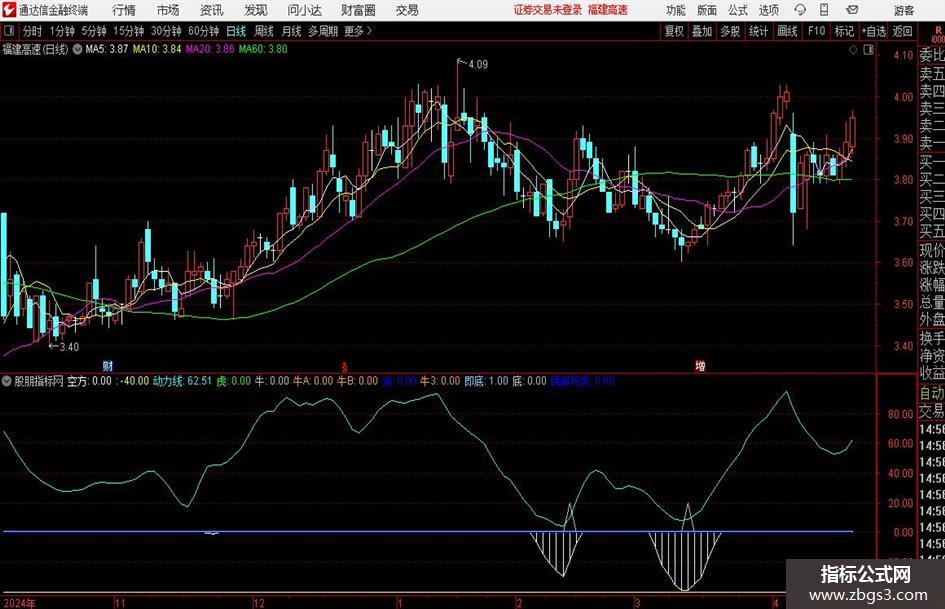This screenshot has width=945, height=609.
Task: Switch to 15分钟 period
Action: coord(128,31)
